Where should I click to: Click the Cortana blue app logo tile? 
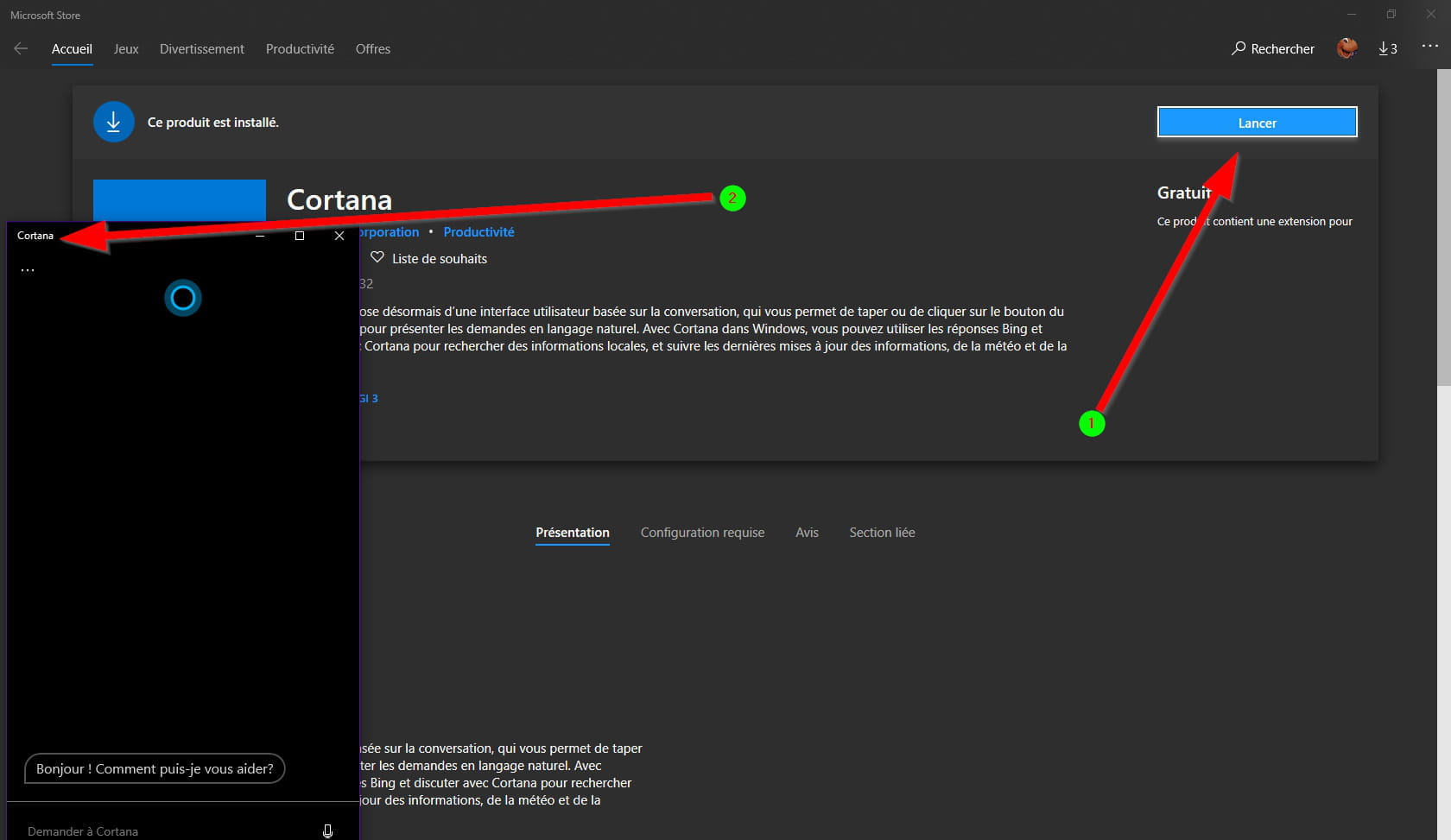click(x=180, y=200)
